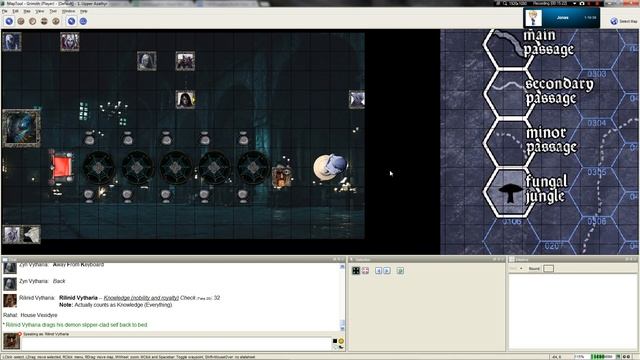The width and height of the screenshot is (640, 360).
Task: Click the typing notification icon in chat
Action: tap(341, 347)
